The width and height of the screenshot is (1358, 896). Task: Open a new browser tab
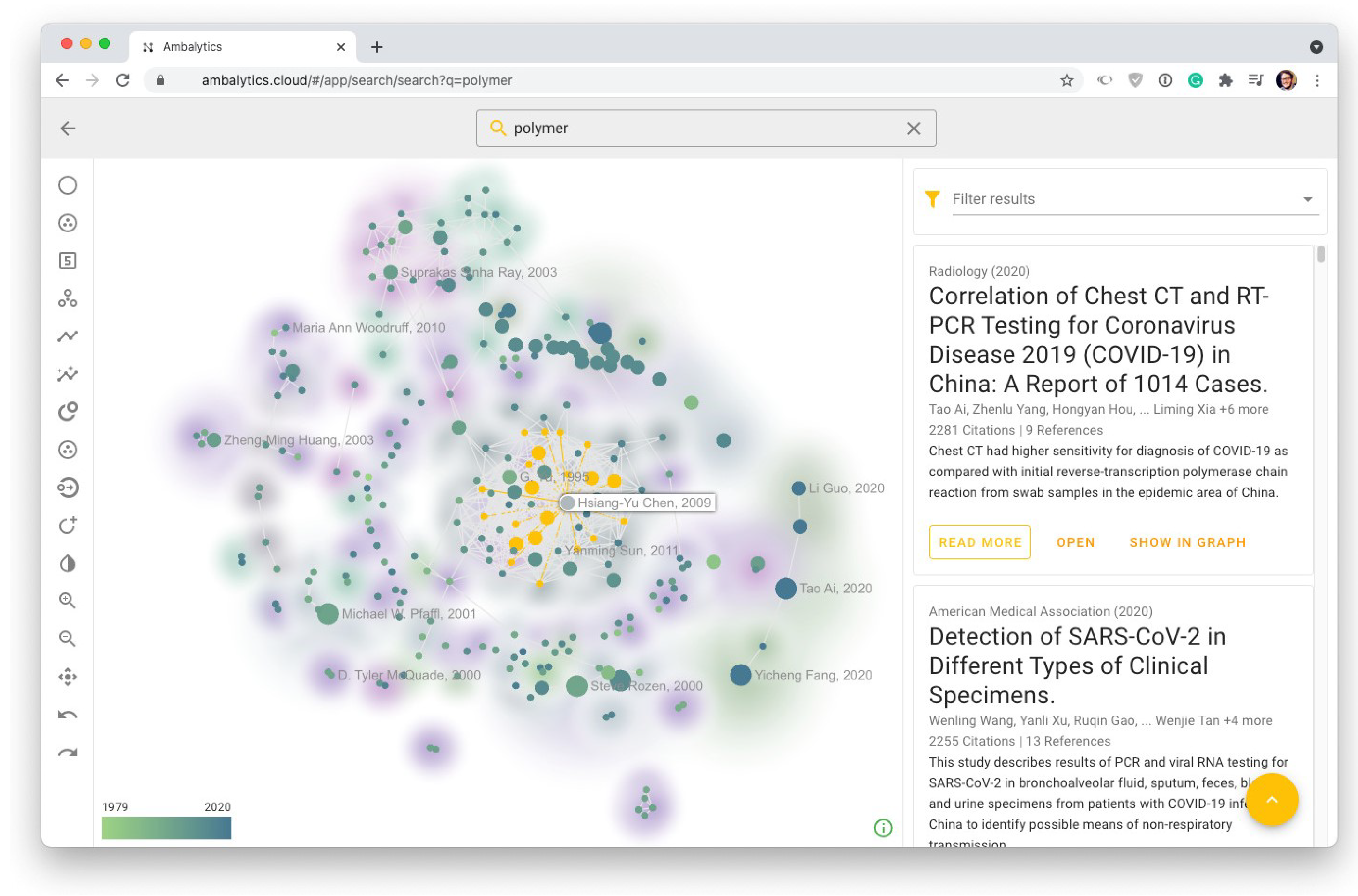coord(377,48)
